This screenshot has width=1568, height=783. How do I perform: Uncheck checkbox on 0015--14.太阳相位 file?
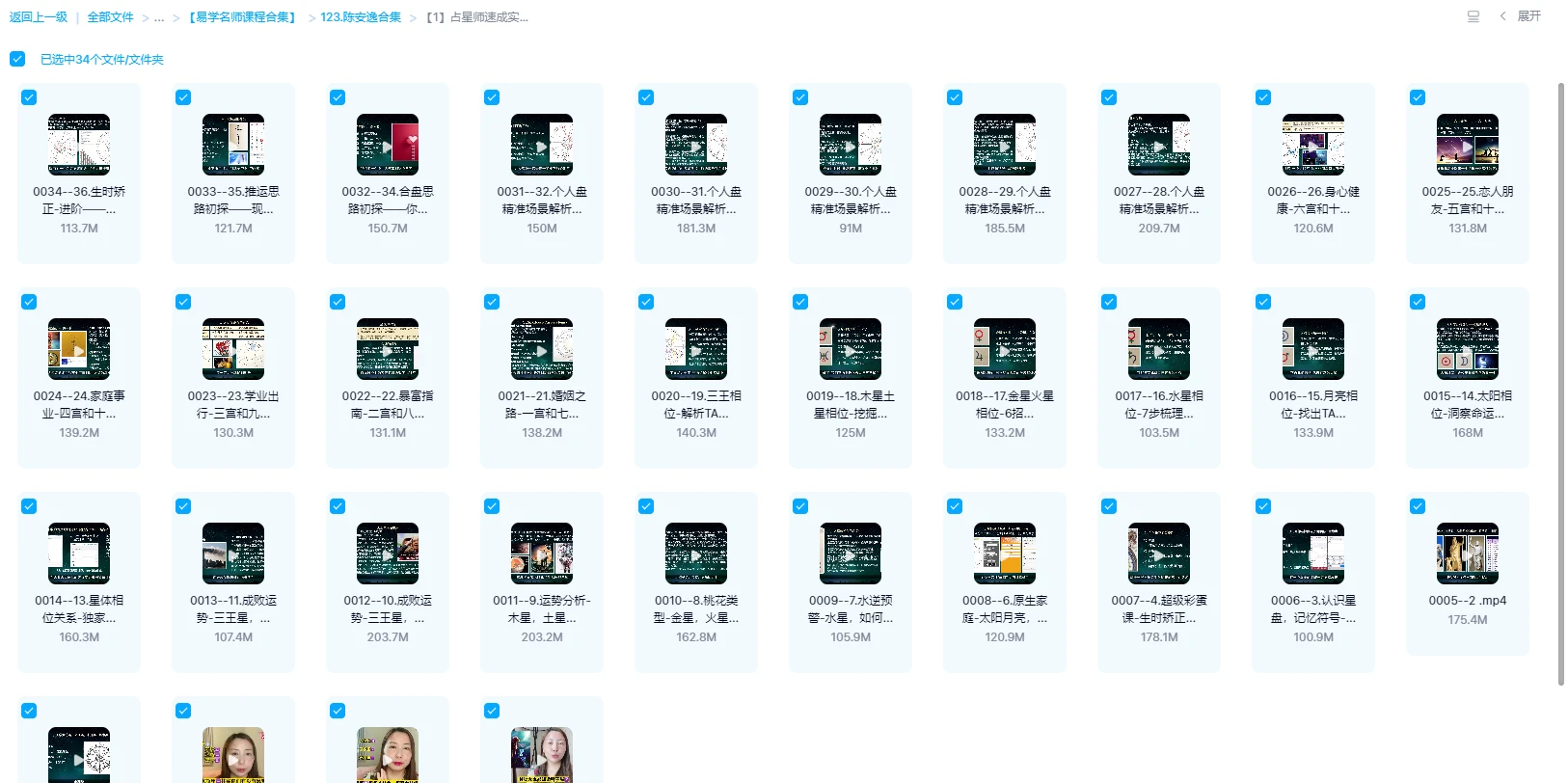pos(1418,302)
